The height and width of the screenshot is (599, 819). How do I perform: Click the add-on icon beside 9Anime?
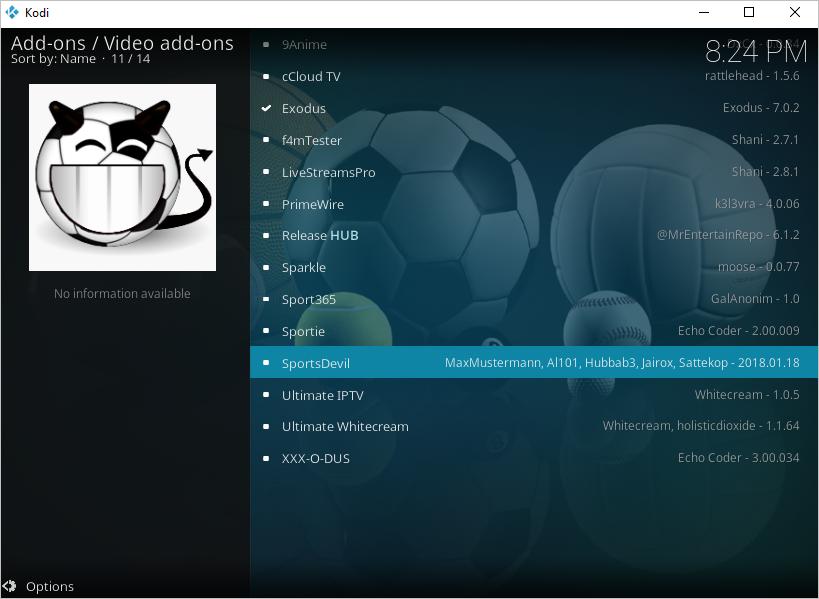tap(265, 44)
